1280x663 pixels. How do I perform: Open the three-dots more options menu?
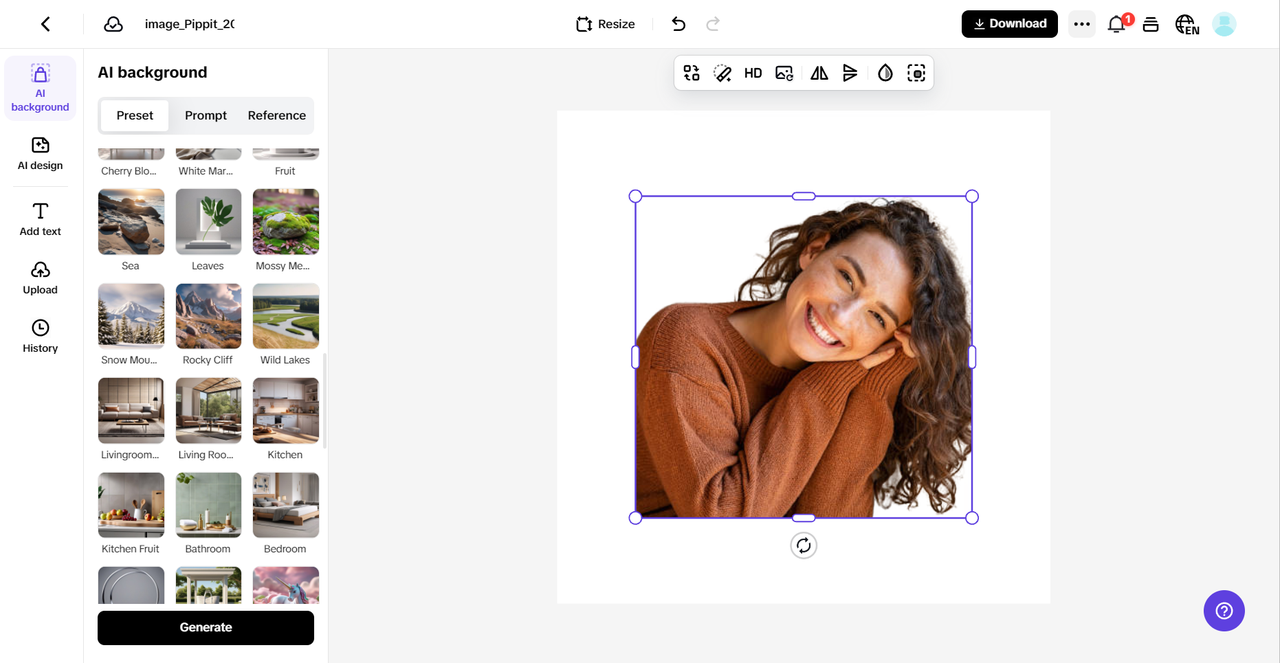click(x=1082, y=24)
